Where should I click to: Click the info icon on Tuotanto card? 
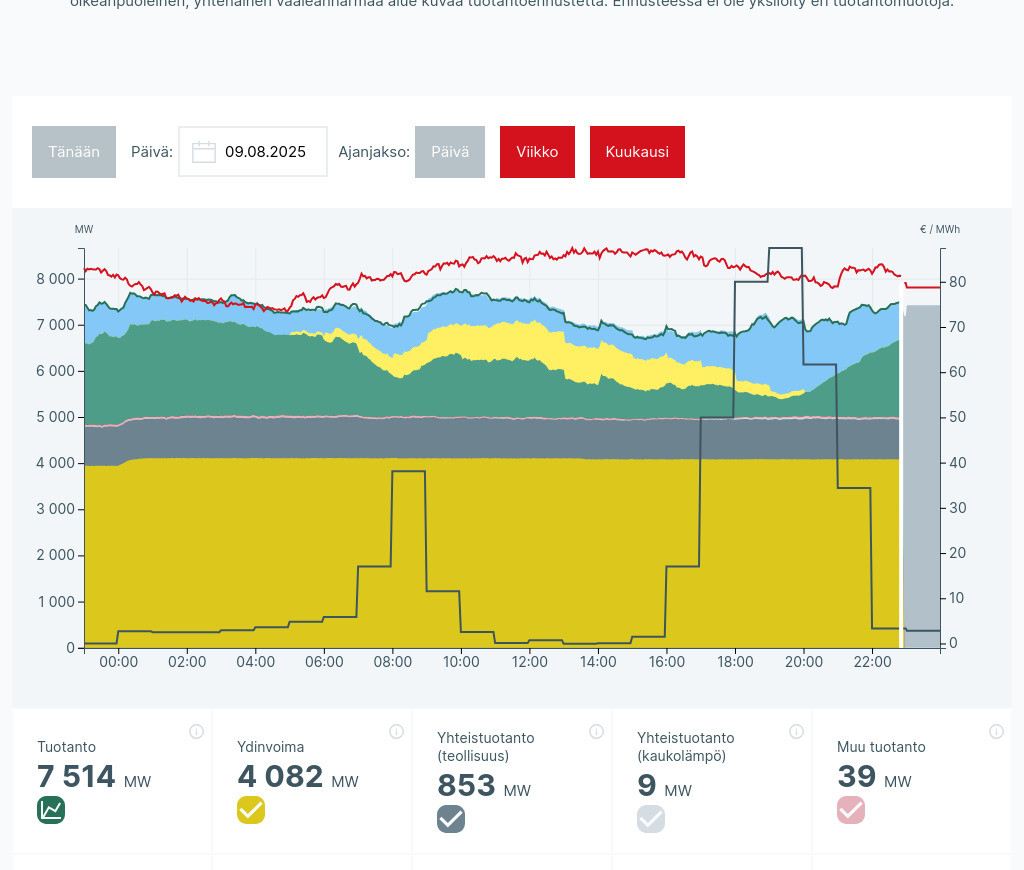coord(196,732)
